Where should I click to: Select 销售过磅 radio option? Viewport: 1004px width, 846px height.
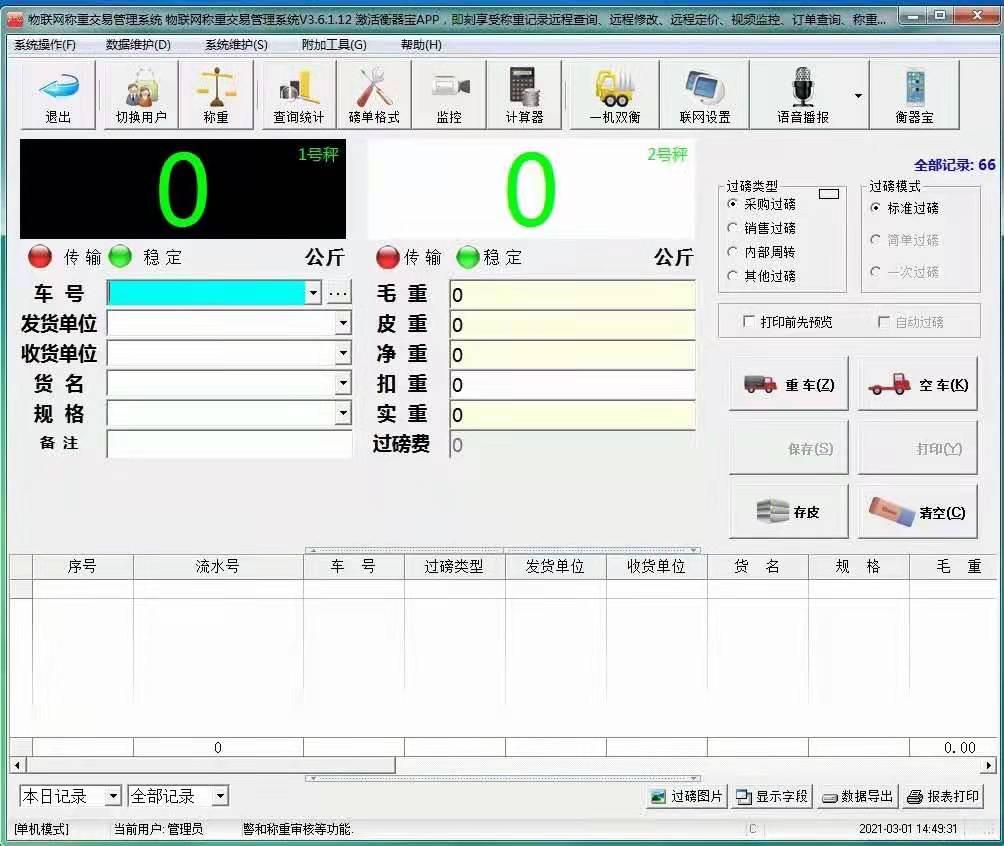coord(733,228)
